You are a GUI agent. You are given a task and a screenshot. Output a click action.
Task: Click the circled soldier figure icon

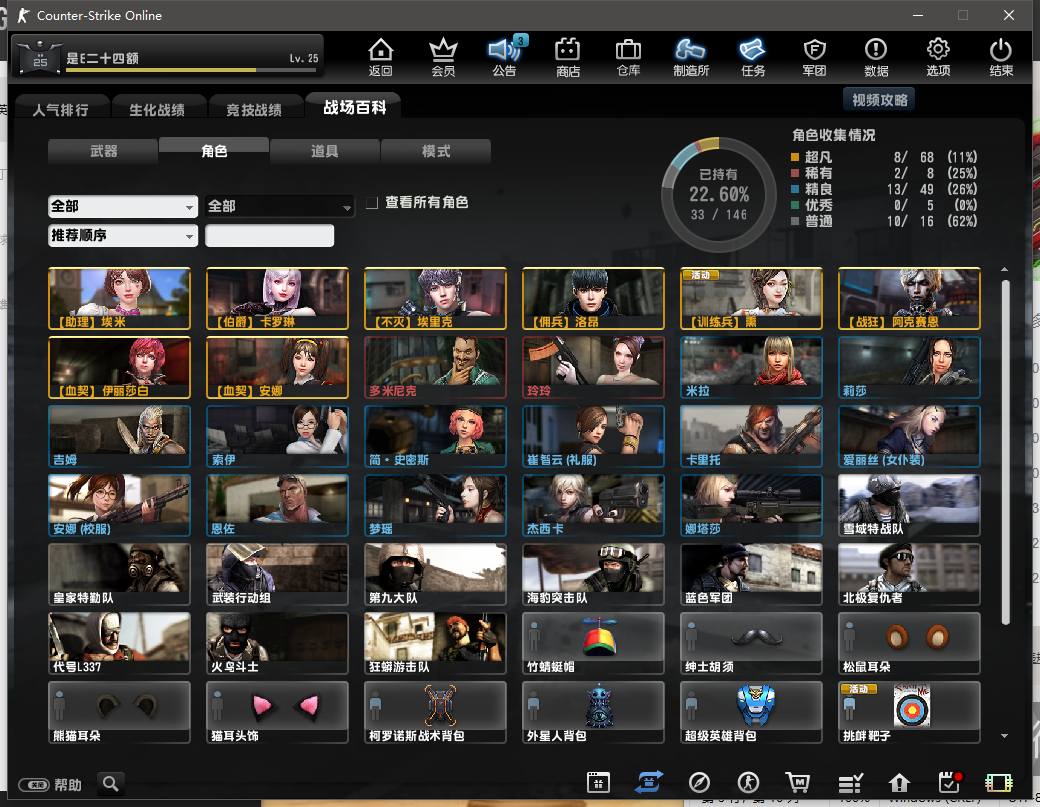click(x=749, y=782)
